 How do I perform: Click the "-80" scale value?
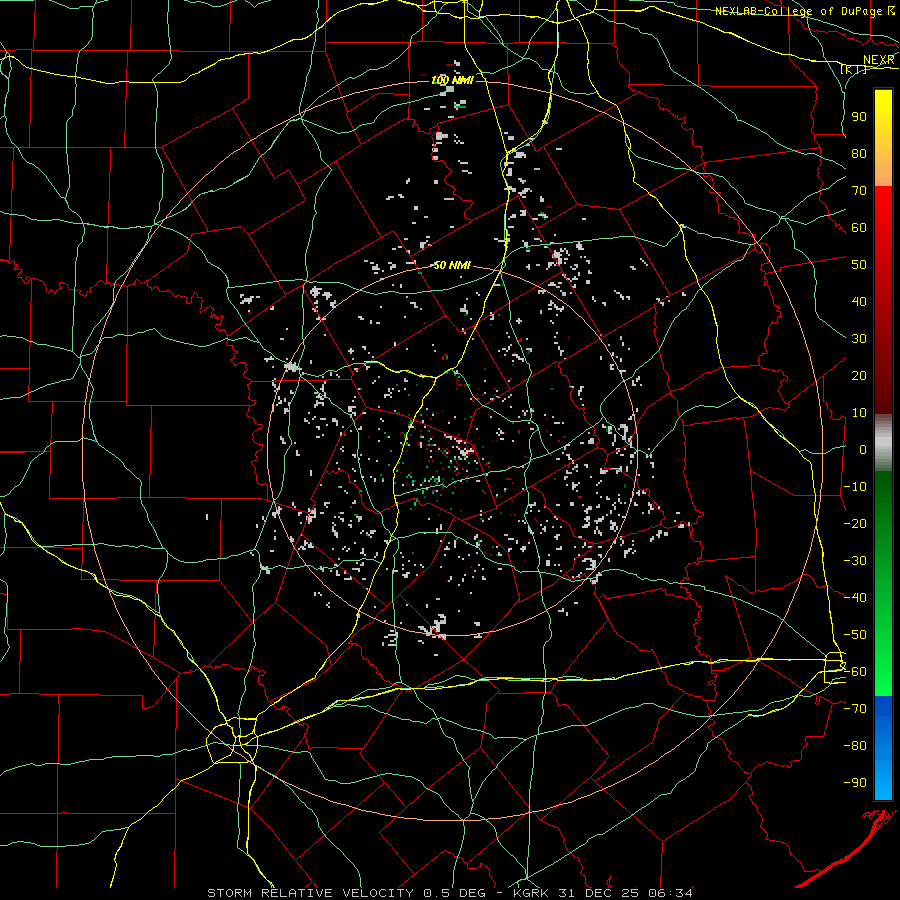855,746
